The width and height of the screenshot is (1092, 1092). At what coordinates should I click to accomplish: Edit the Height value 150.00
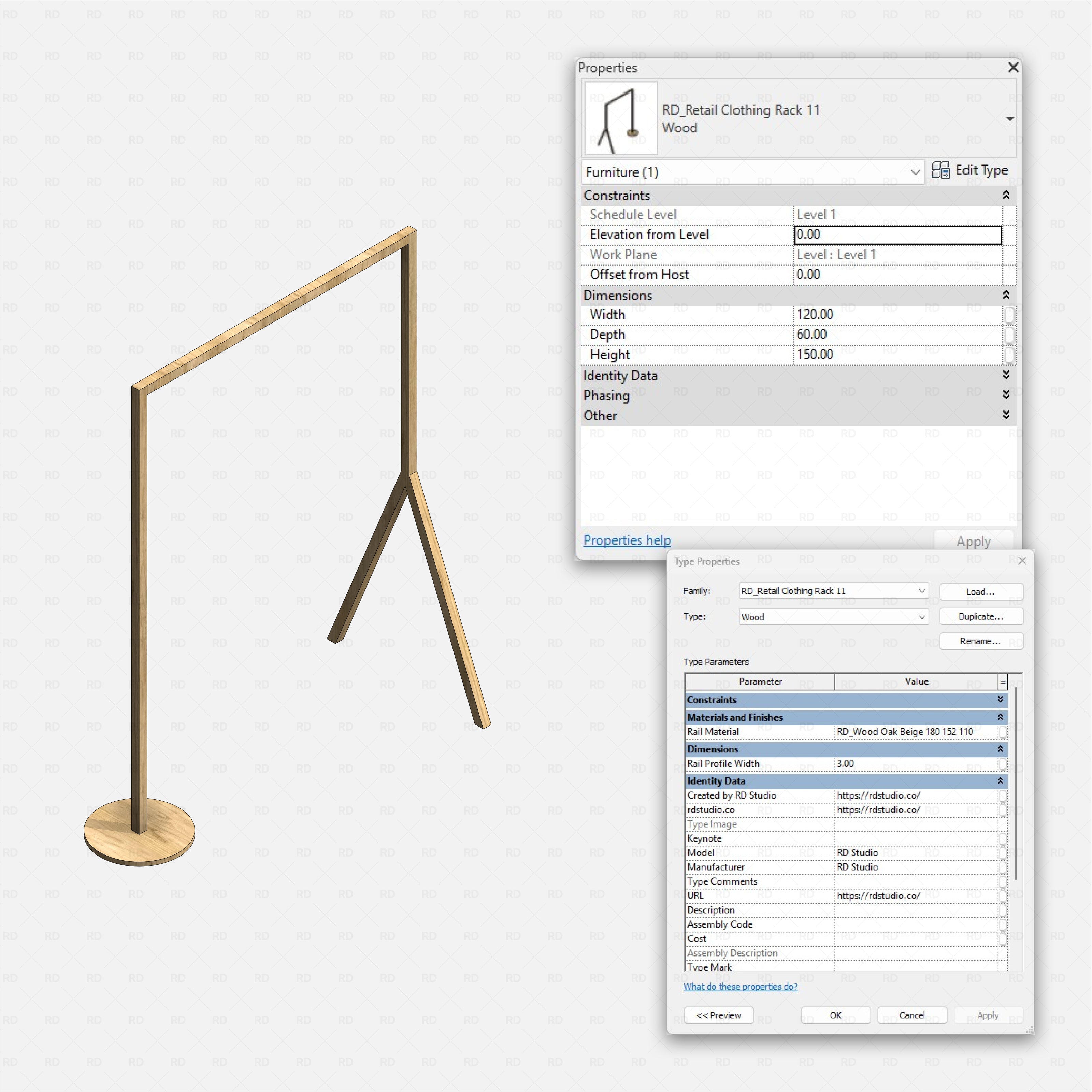point(897,355)
